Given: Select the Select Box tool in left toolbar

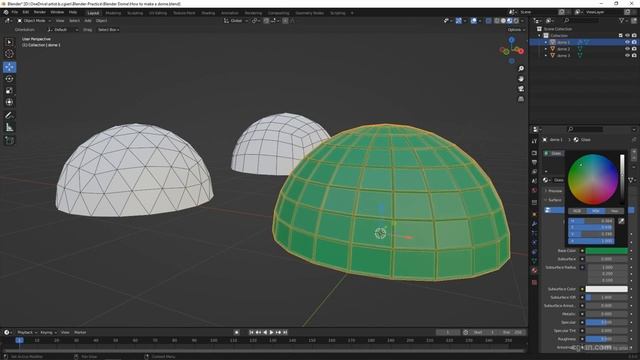Looking at the screenshot, I should 9,42.
